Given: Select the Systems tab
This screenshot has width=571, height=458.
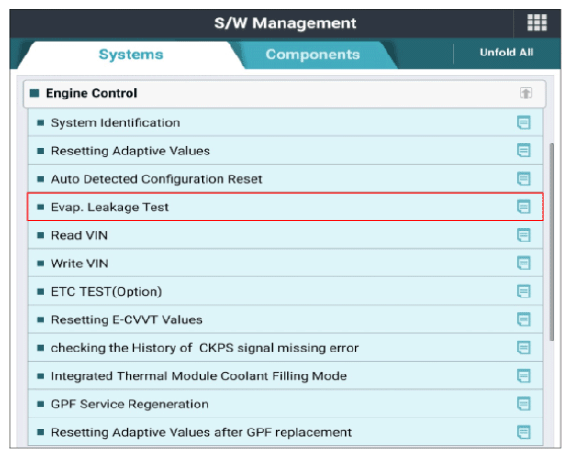Looking at the screenshot, I should [x=131, y=55].
